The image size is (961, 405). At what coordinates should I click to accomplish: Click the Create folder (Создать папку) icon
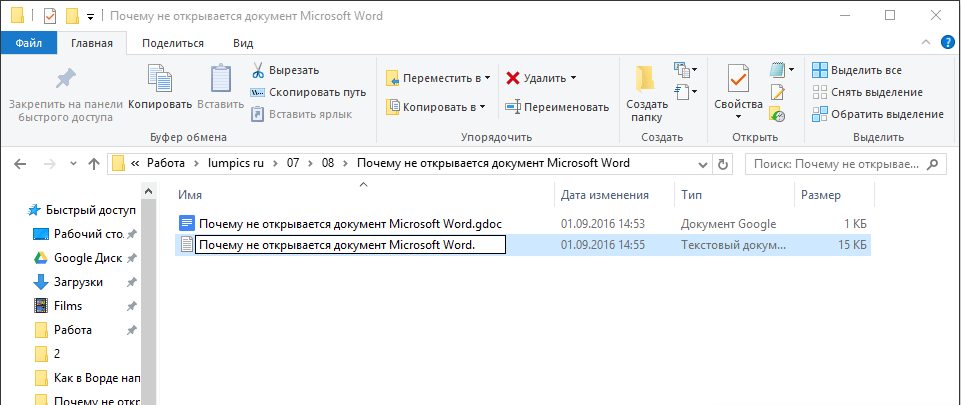(646, 80)
